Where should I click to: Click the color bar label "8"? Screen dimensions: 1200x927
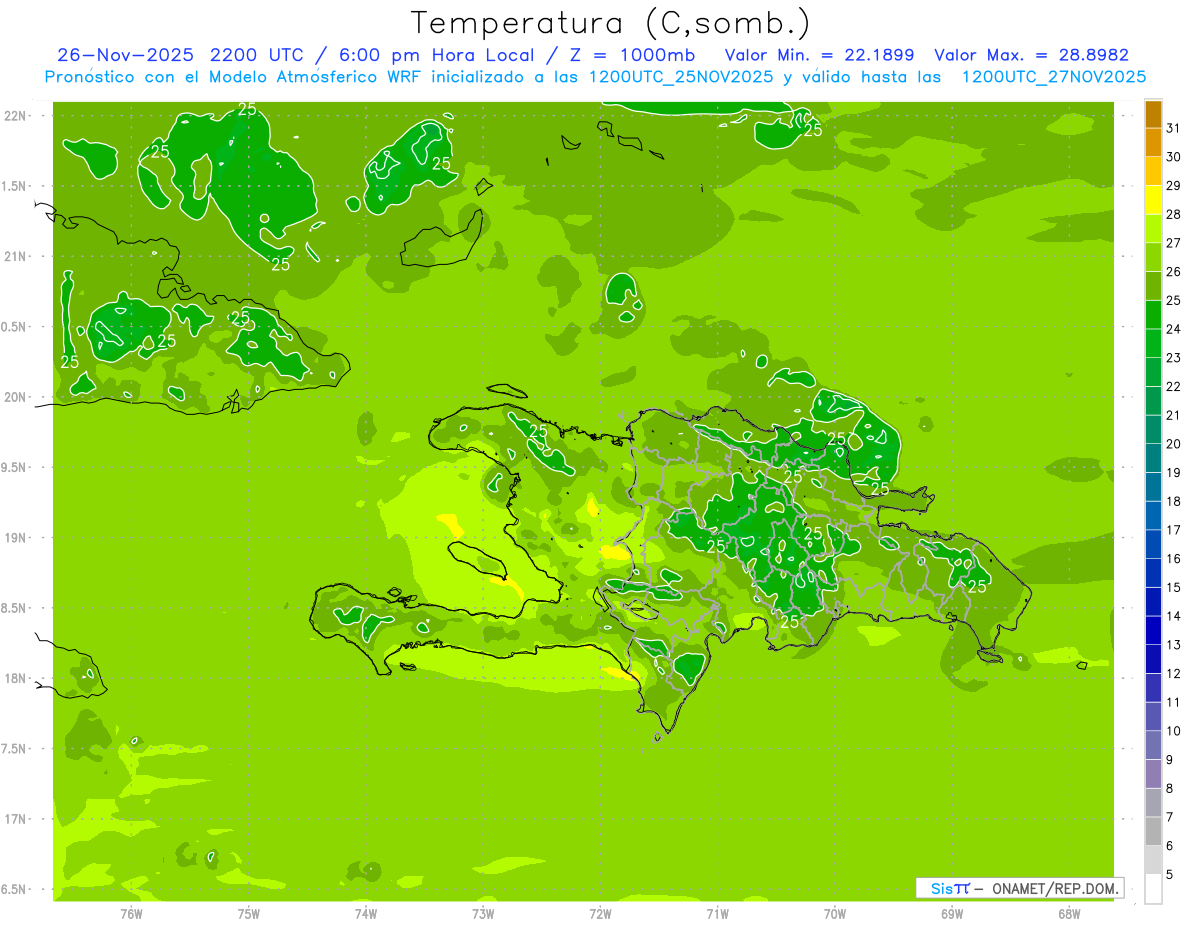pos(1170,789)
